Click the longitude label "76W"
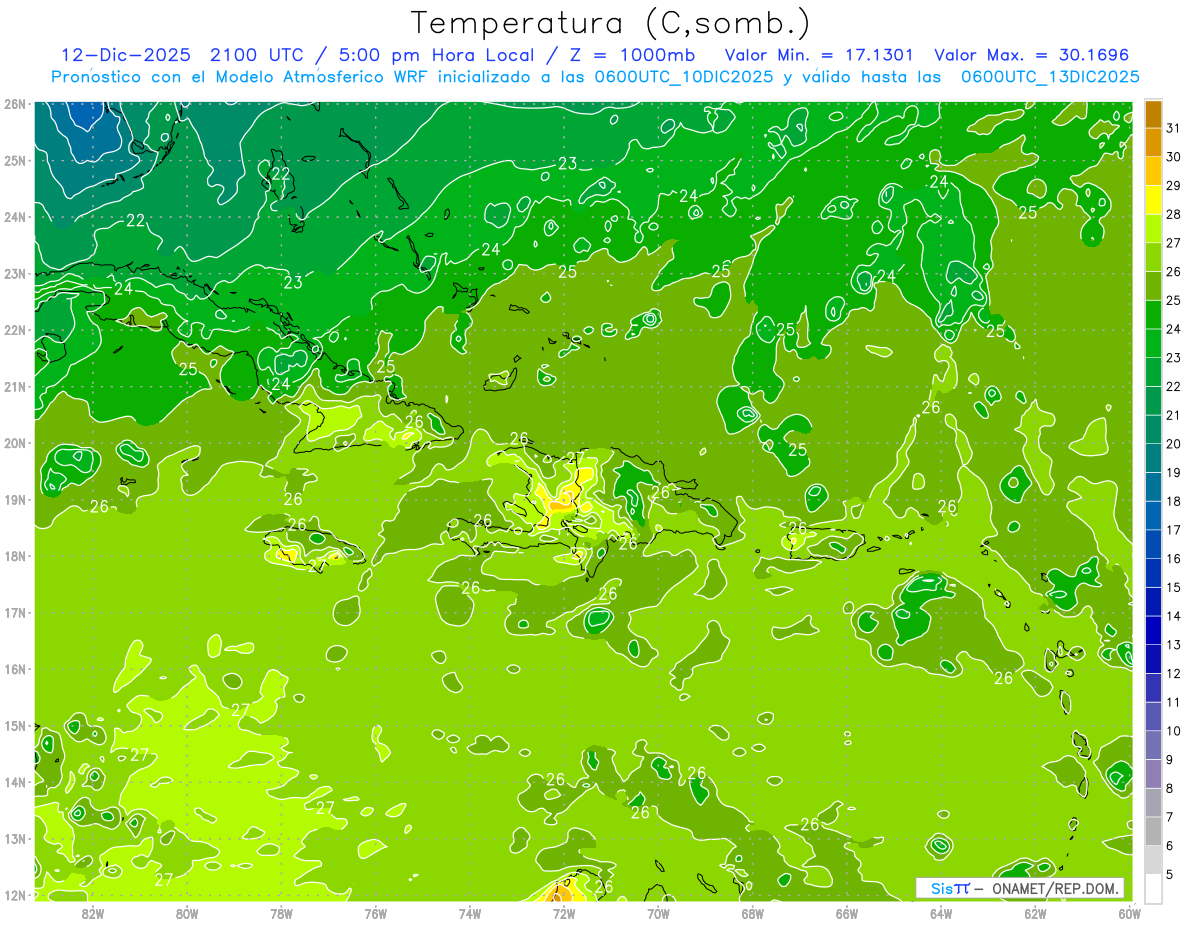The height and width of the screenshot is (927, 1200). point(375,912)
